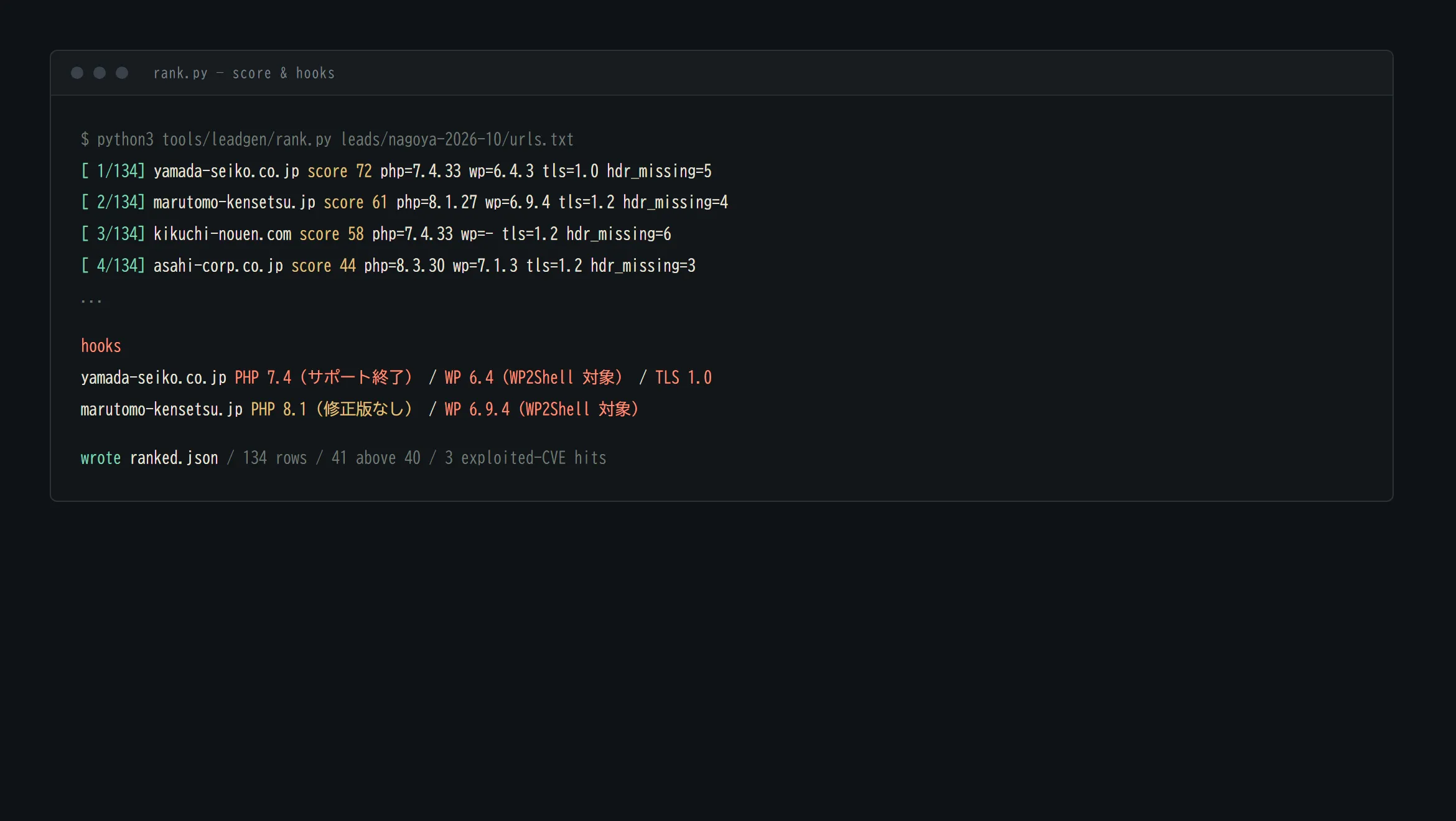Image resolution: width=1456 pixels, height=821 pixels.
Task: Click the middle gray window dot
Action: pos(100,73)
